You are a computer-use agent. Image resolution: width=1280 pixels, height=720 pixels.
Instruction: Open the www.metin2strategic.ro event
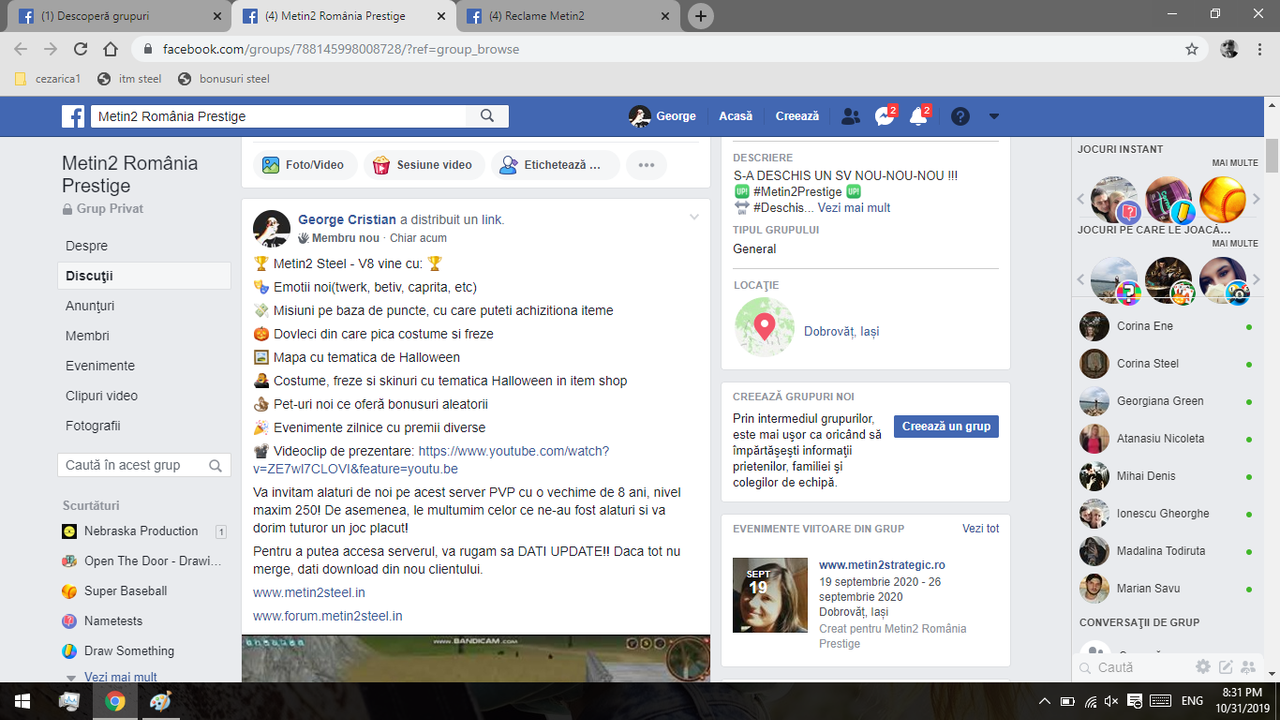pos(882,565)
